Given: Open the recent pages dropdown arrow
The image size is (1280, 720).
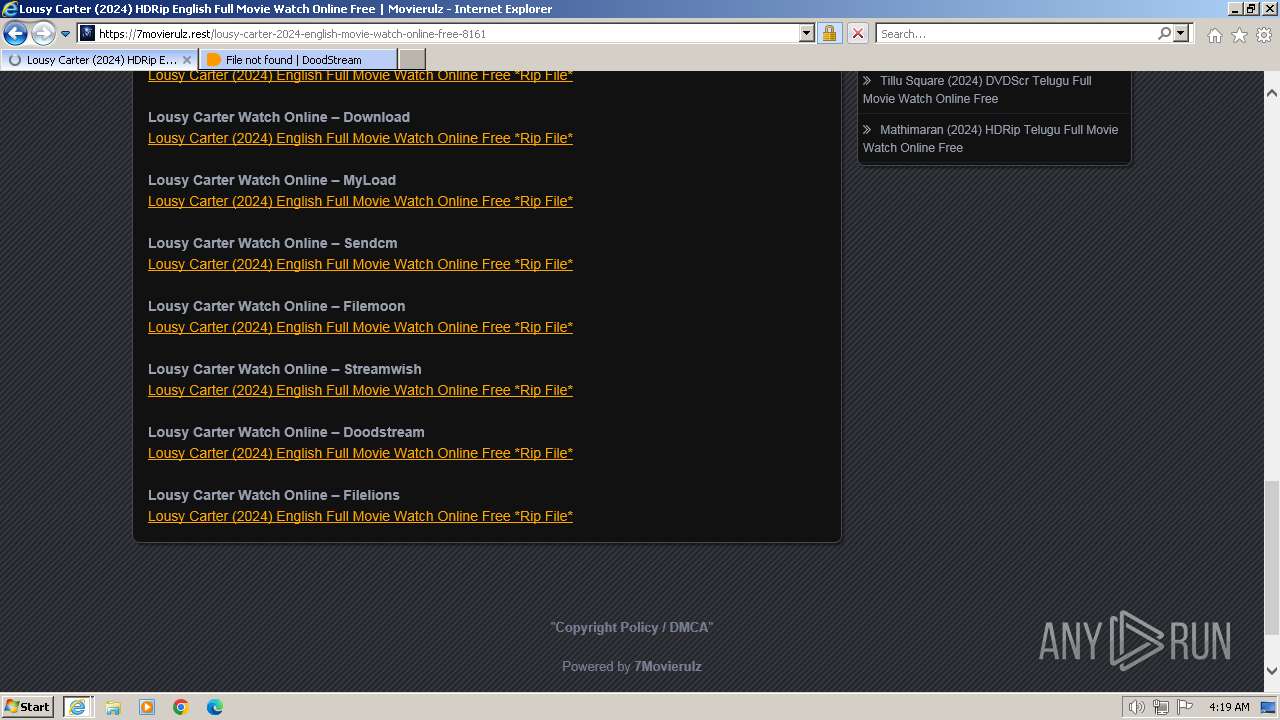Looking at the screenshot, I should [x=66, y=34].
